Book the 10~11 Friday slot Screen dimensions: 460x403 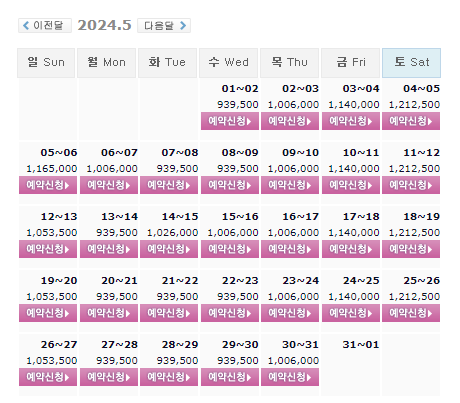point(351,185)
